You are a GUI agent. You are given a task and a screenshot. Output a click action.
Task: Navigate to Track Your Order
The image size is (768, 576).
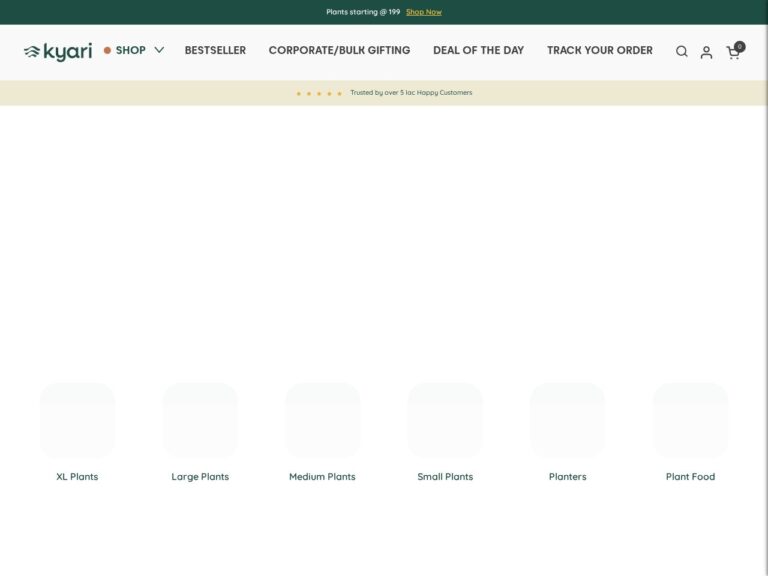(x=599, y=50)
